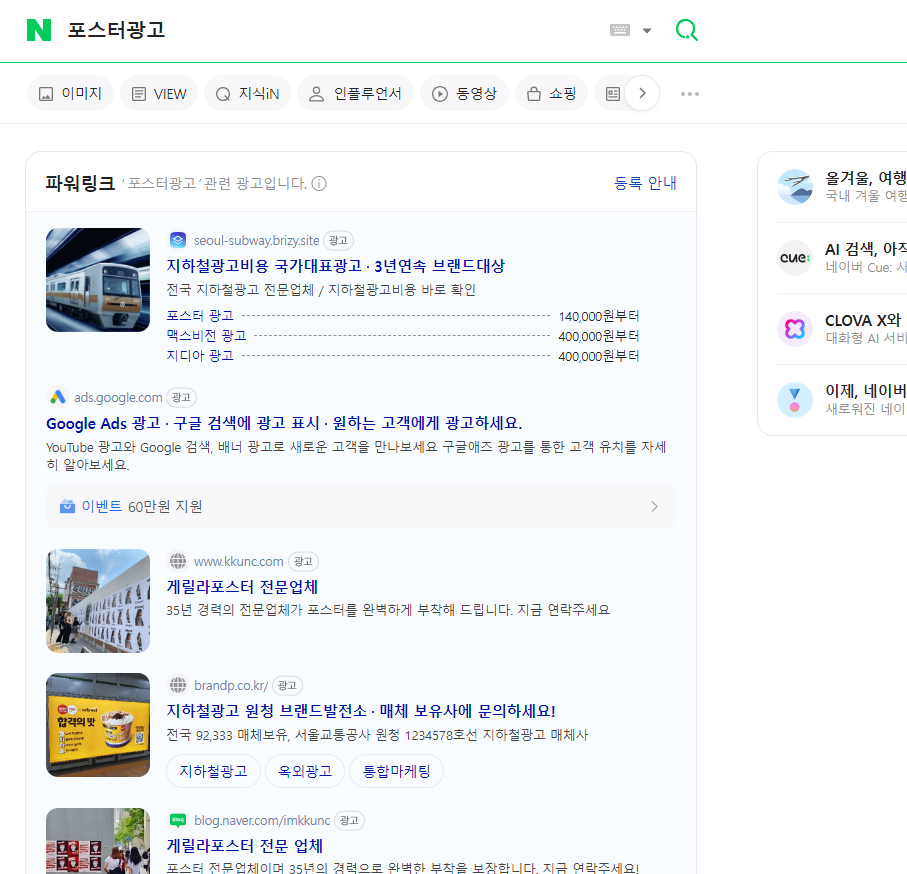Screen dimensions: 907x874
Task: Click the 광고 badge beside brandp.co.kr
Action: [287, 685]
